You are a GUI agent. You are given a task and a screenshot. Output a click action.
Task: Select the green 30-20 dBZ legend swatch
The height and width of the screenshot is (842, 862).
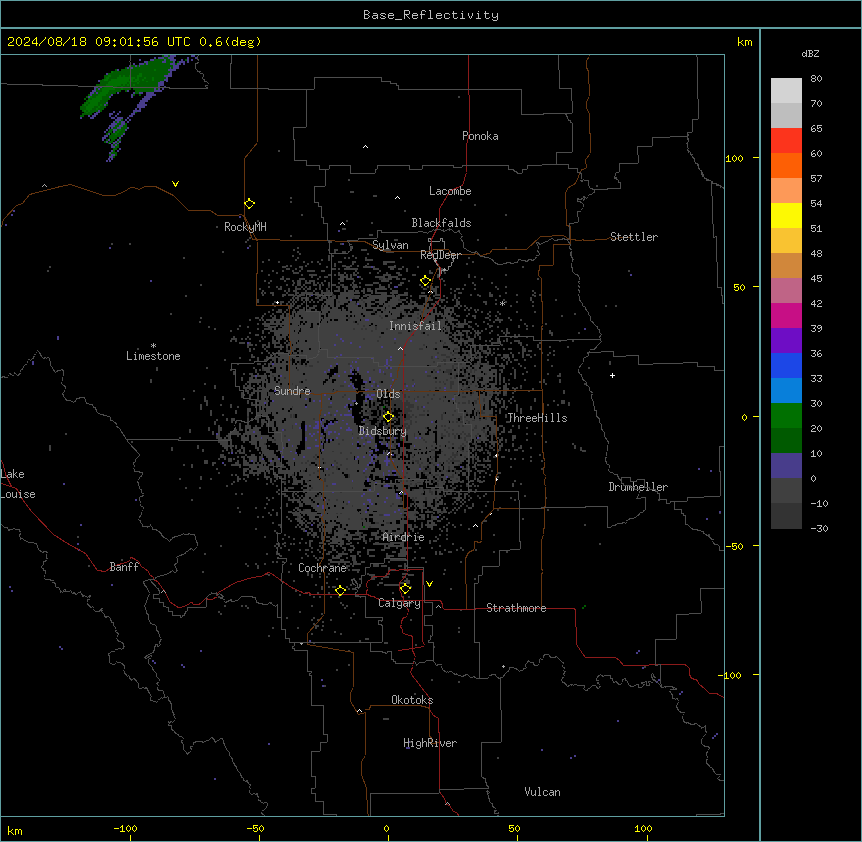(786, 416)
